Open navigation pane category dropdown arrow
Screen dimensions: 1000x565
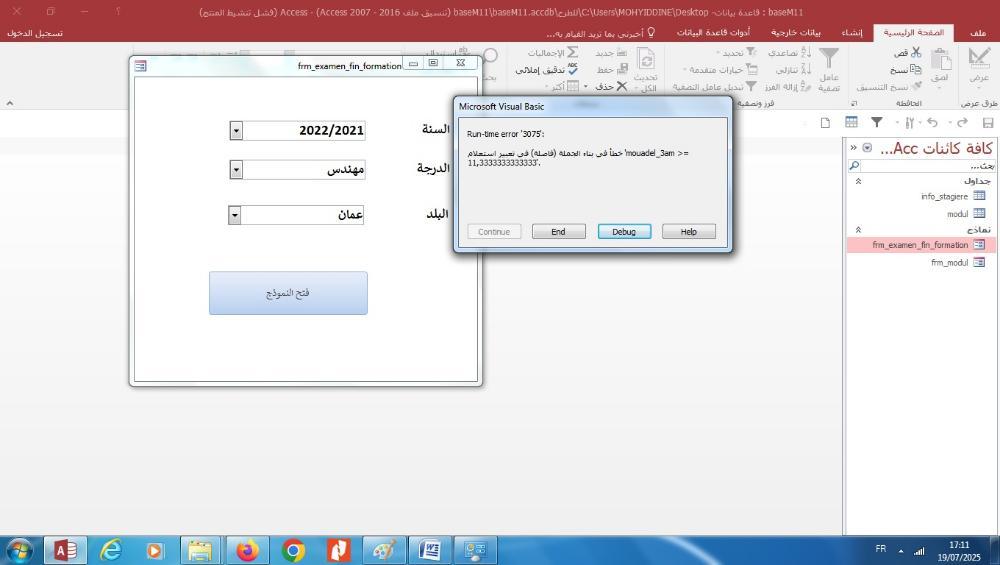click(867, 148)
